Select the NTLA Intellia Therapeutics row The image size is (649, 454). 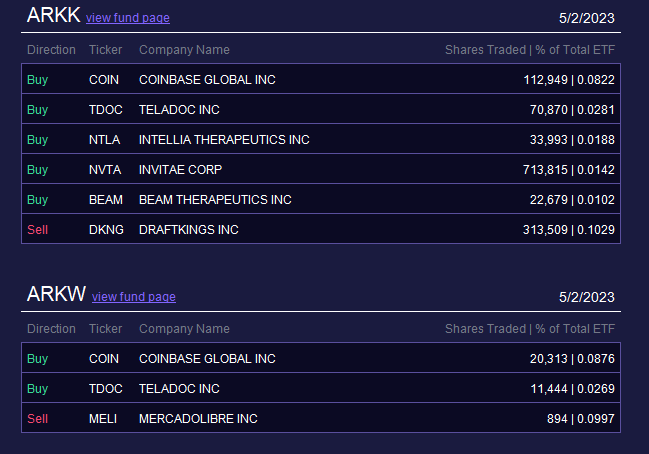tap(321, 139)
